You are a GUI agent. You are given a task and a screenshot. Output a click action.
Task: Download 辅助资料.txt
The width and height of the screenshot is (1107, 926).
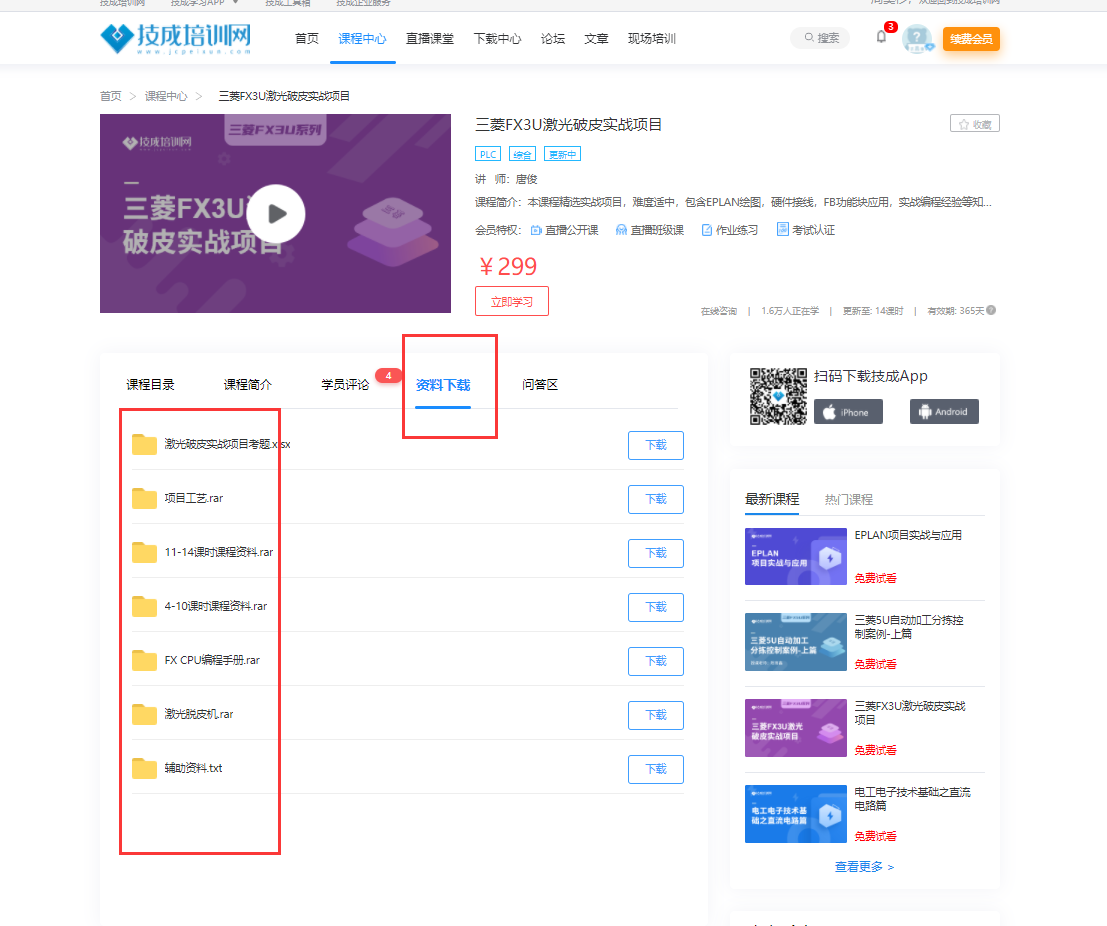coord(656,769)
